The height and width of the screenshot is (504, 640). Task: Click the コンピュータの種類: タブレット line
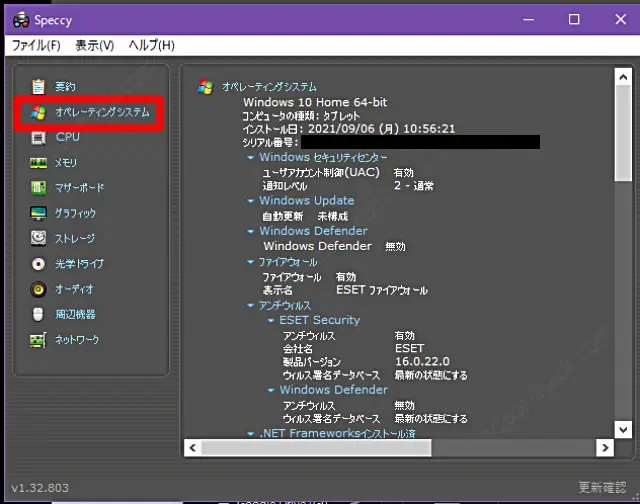(x=301, y=116)
